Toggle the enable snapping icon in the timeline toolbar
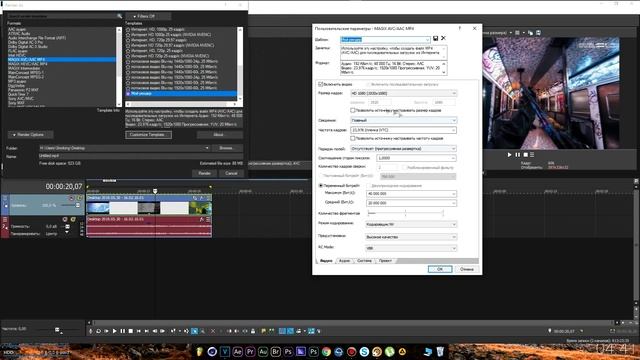 click(x=282, y=331)
